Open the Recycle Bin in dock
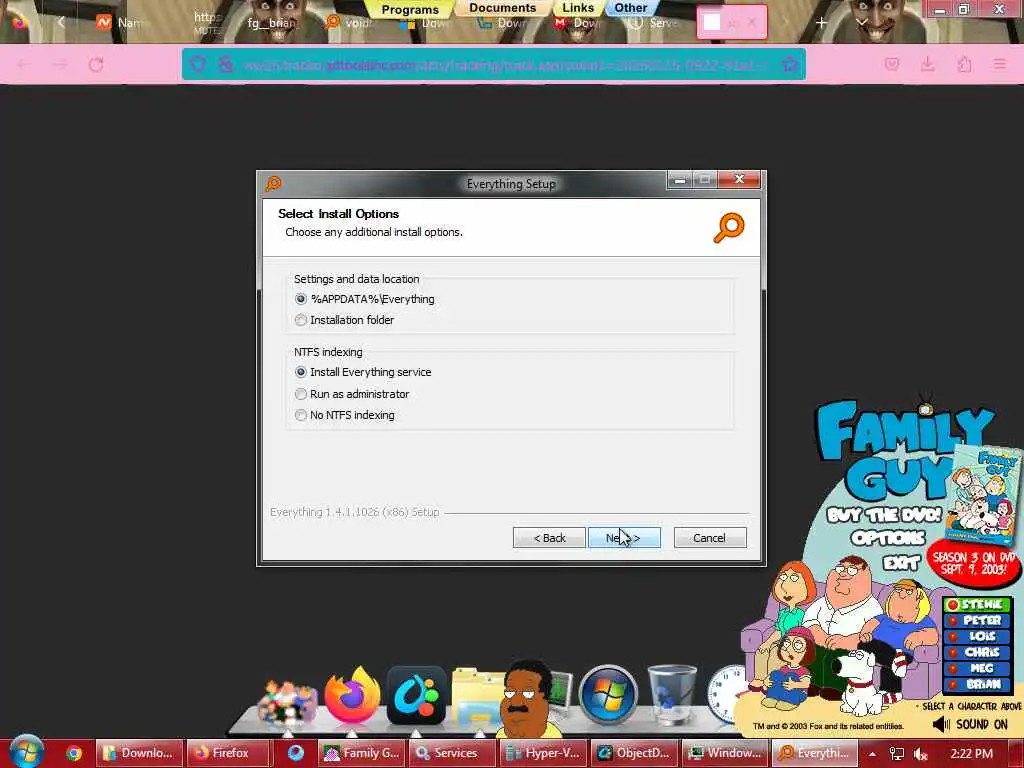Image resolution: width=1024 pixels, height=768 pixels. (x=672, y=694)
